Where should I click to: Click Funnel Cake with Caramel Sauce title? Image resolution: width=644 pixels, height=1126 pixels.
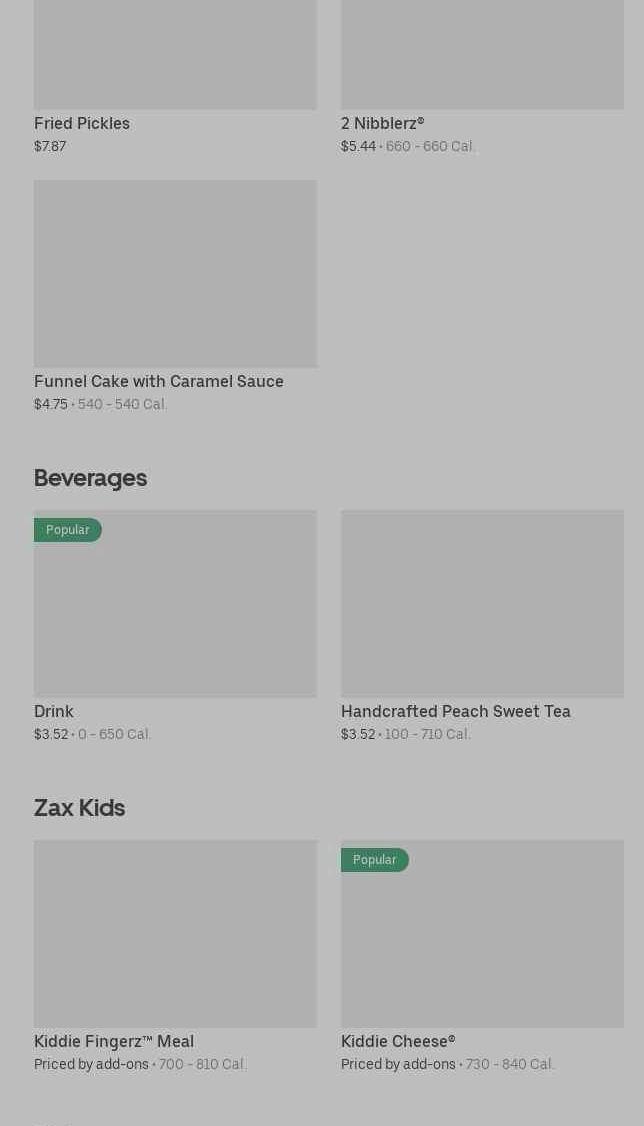coord(159,382)
